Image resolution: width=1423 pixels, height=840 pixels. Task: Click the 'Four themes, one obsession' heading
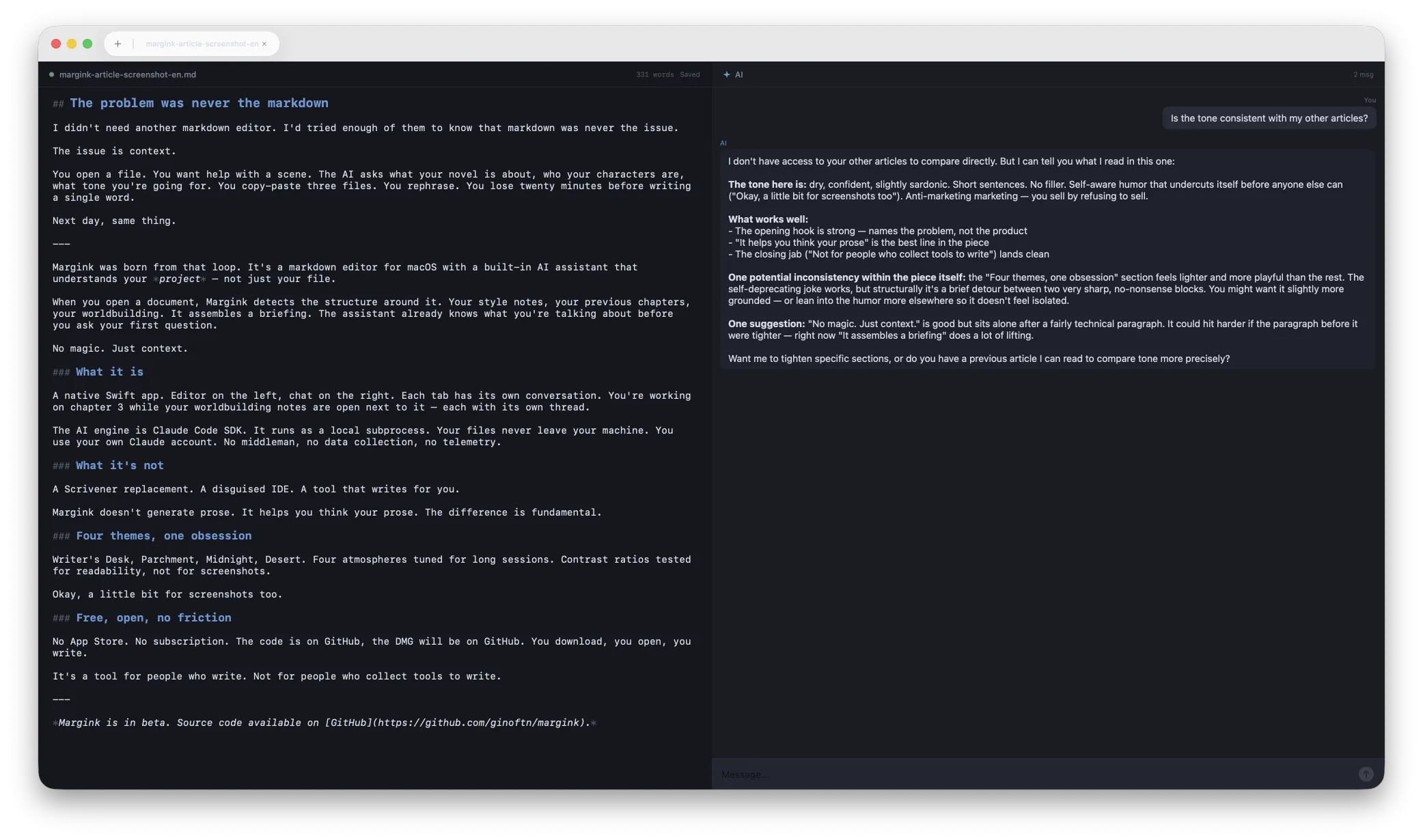[163, 535]
